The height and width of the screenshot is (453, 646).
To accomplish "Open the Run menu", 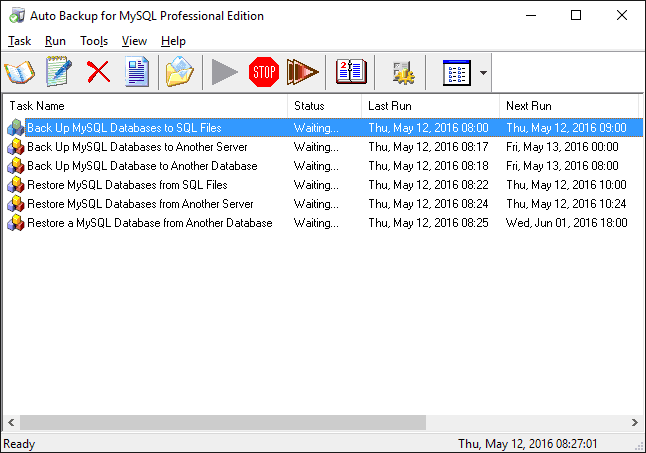I will 55,41.
